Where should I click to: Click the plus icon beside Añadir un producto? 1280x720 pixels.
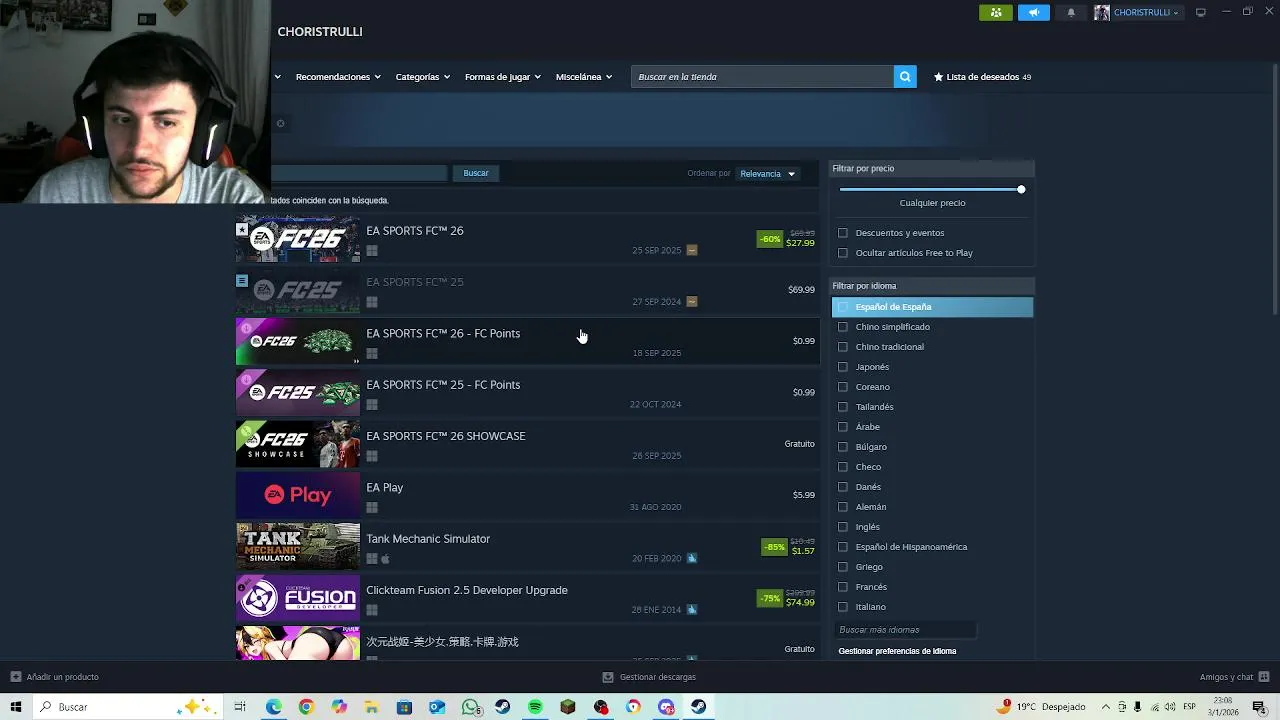pyautogui.click(x=15, y=677)
